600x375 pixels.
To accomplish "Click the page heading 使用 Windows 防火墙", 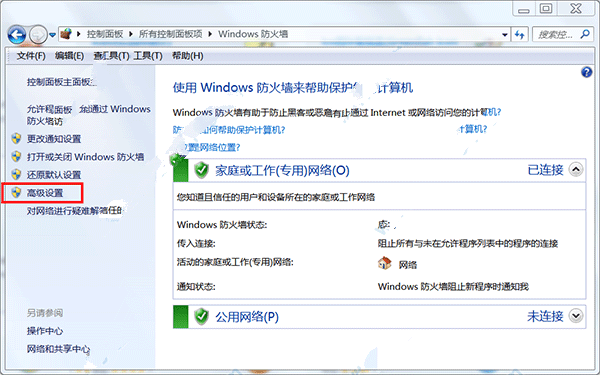I will click(x=293, y=88).
